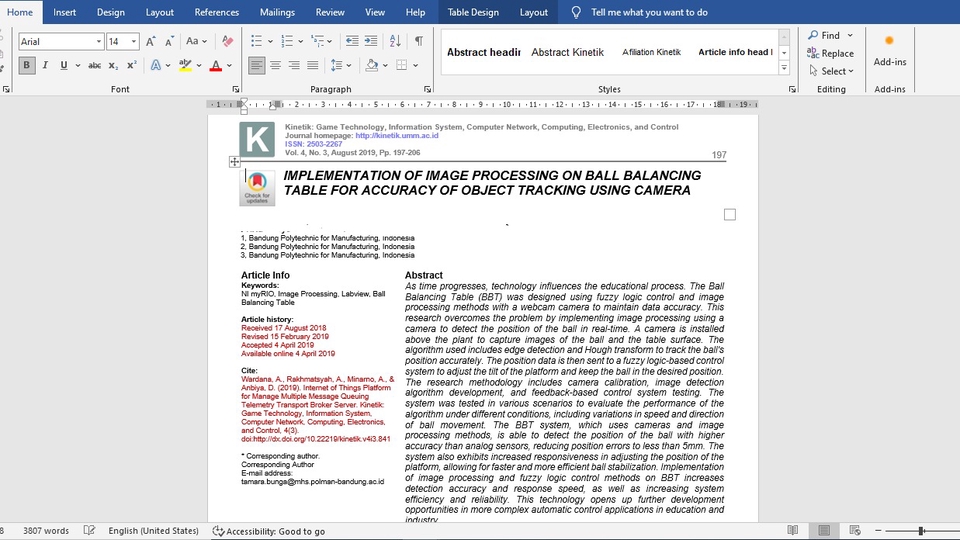Apply Abstract Kinetik style

click(x=568, y=52)
